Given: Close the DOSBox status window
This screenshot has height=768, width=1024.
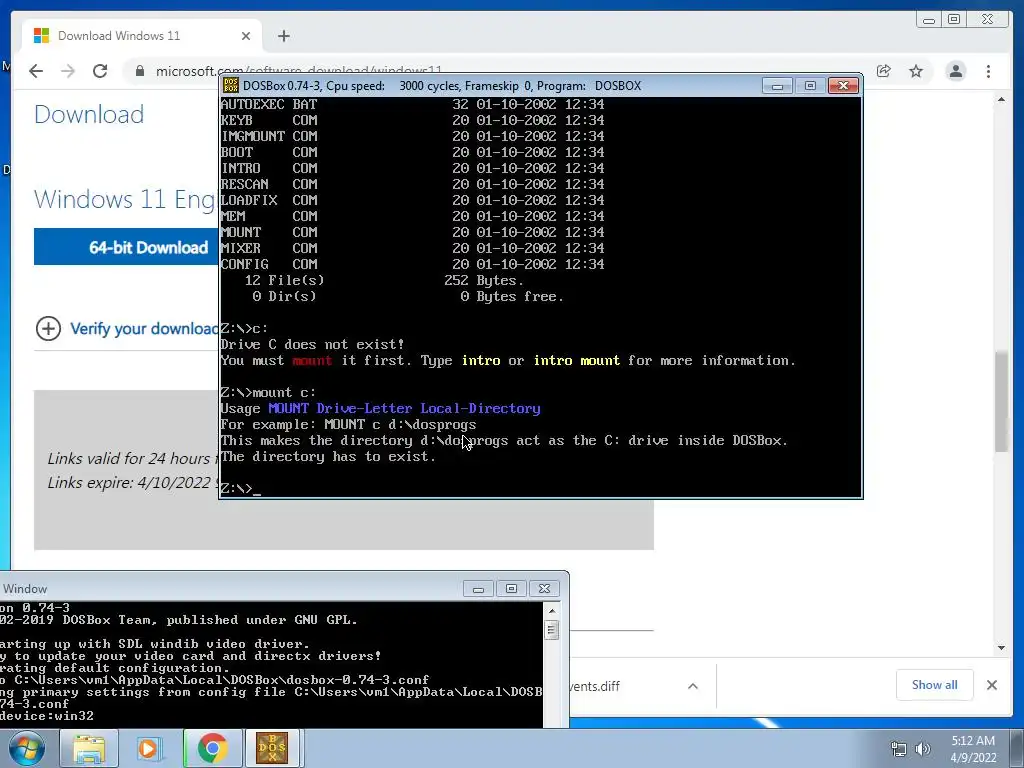Looking at the screenshot, I should (544, 589).
